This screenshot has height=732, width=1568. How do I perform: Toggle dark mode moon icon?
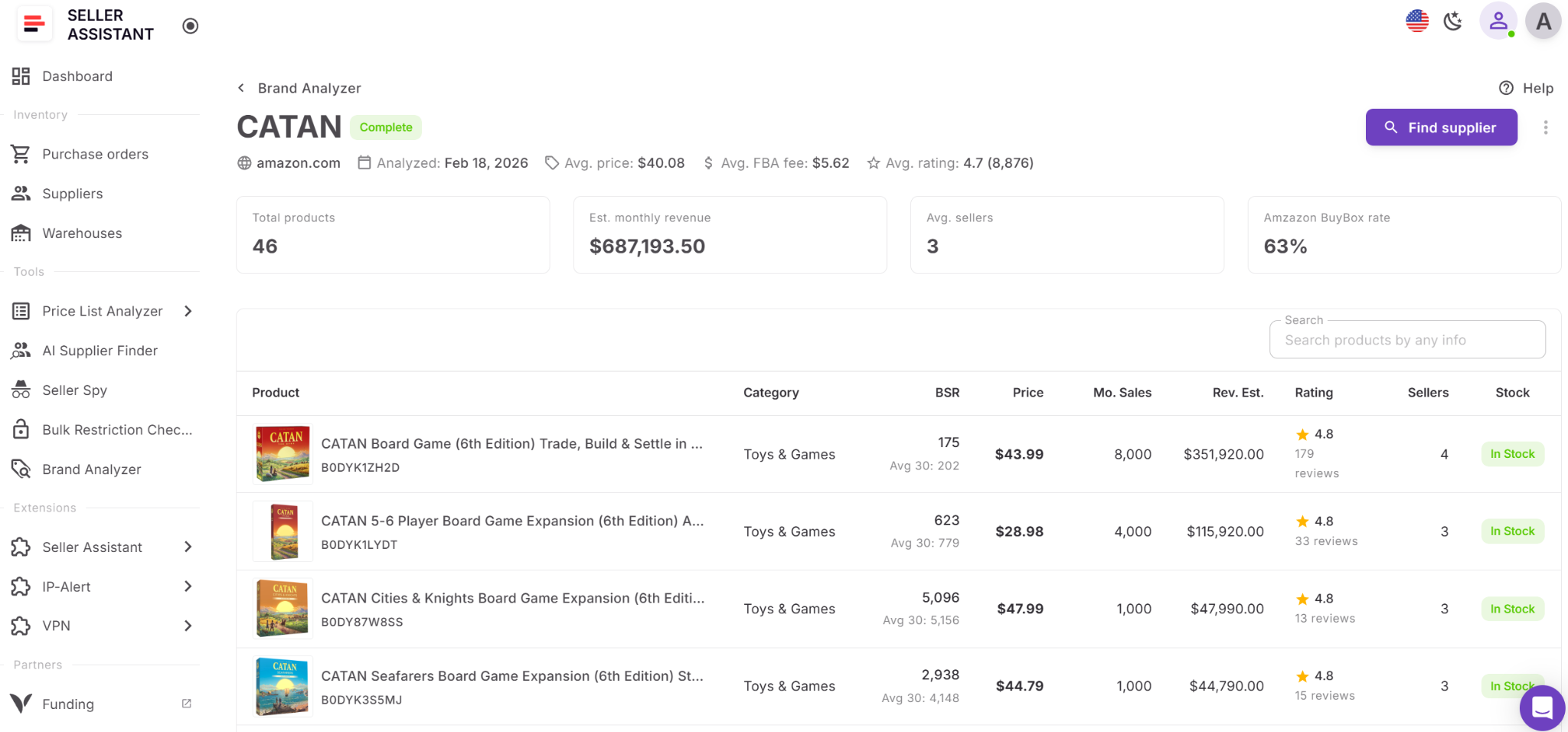click(1452, 21)
